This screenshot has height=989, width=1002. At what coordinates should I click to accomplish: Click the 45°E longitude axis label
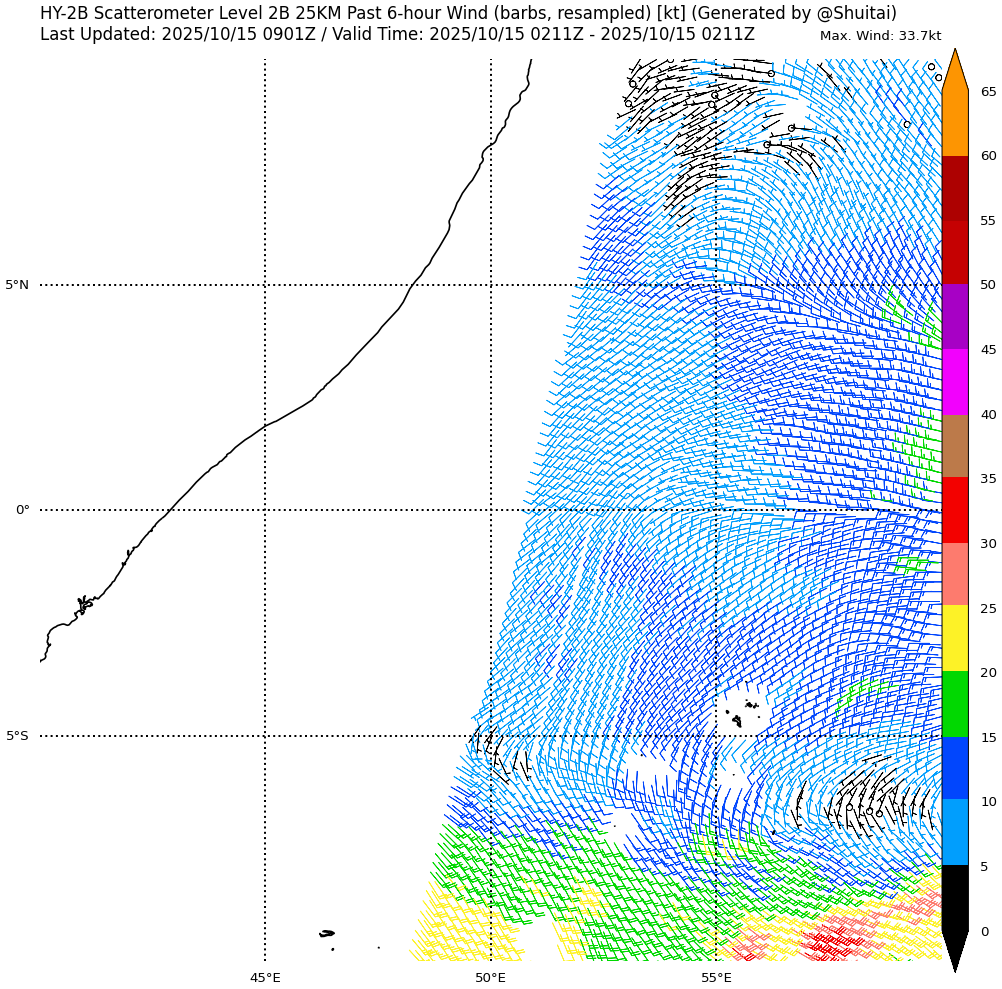[x=265, y=977]
